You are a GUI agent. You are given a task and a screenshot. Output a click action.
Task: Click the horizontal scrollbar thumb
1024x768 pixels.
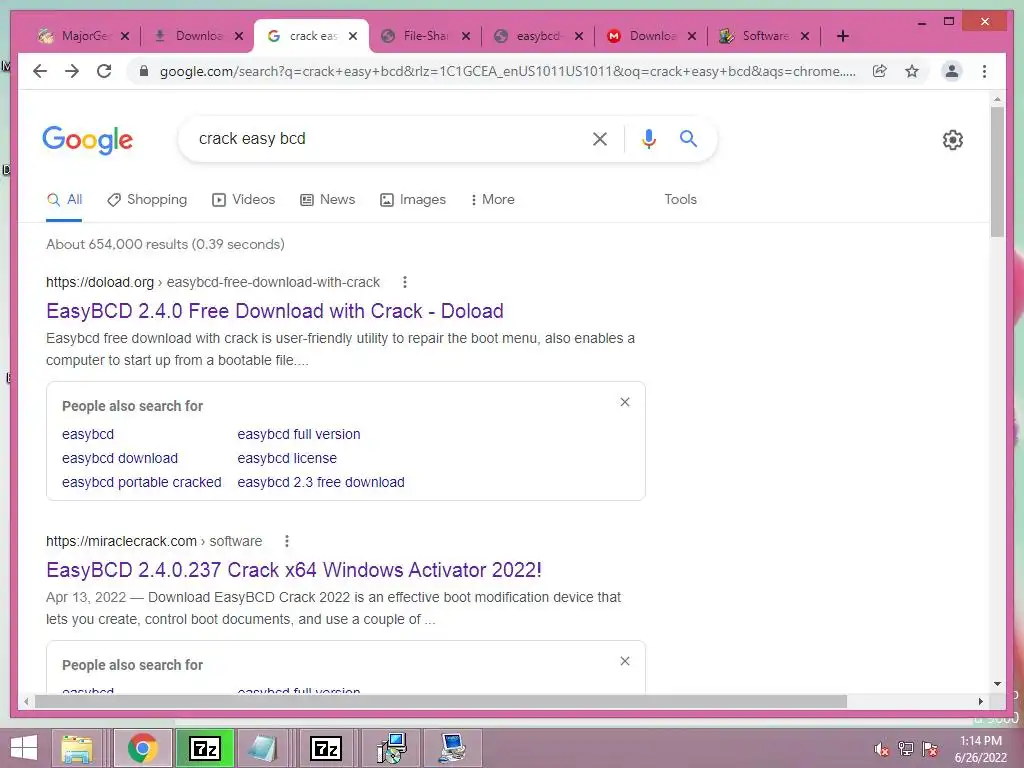click(x=441, y=701)
